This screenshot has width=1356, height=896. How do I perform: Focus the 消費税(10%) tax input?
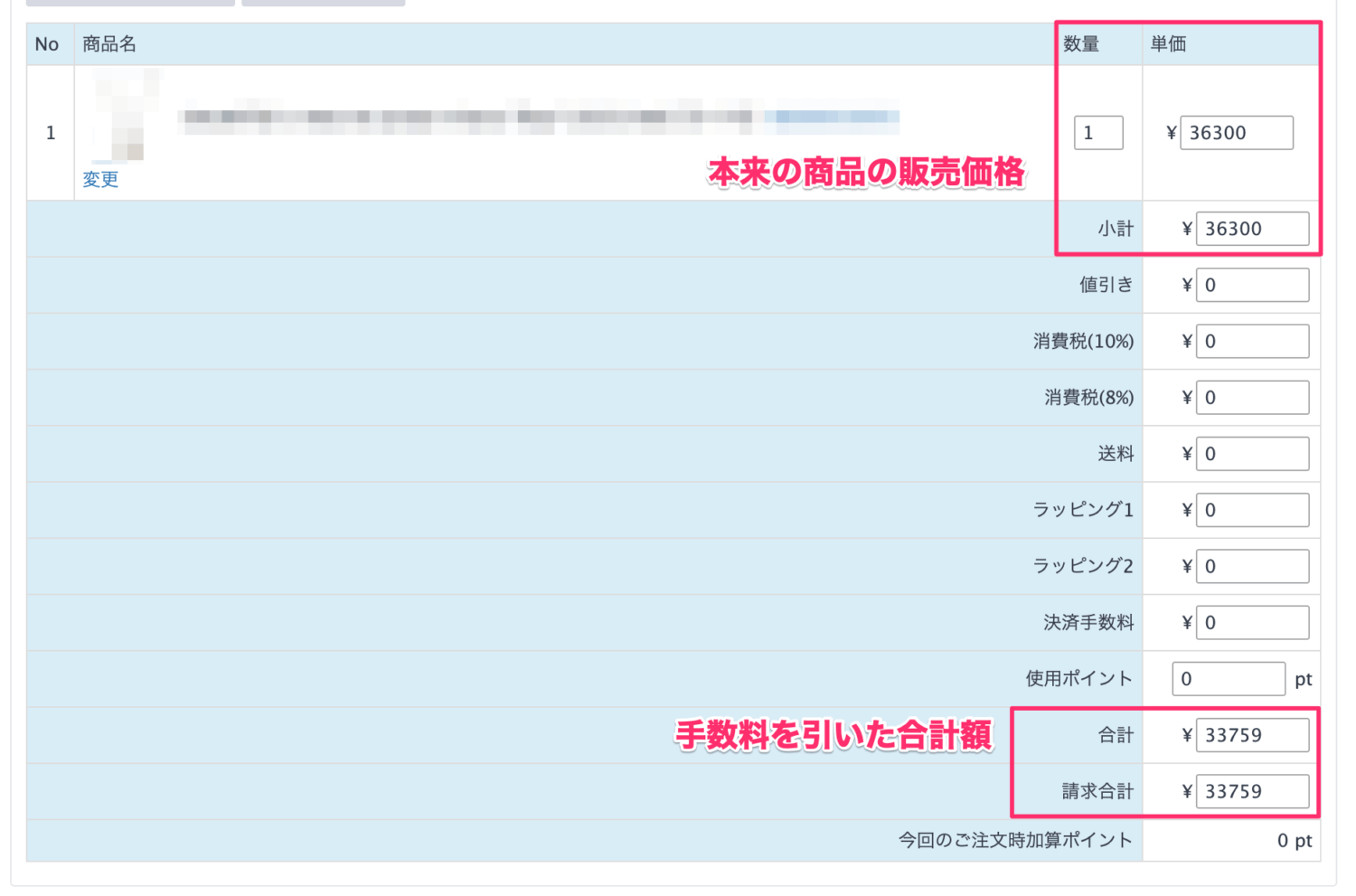pos(1251,341)
